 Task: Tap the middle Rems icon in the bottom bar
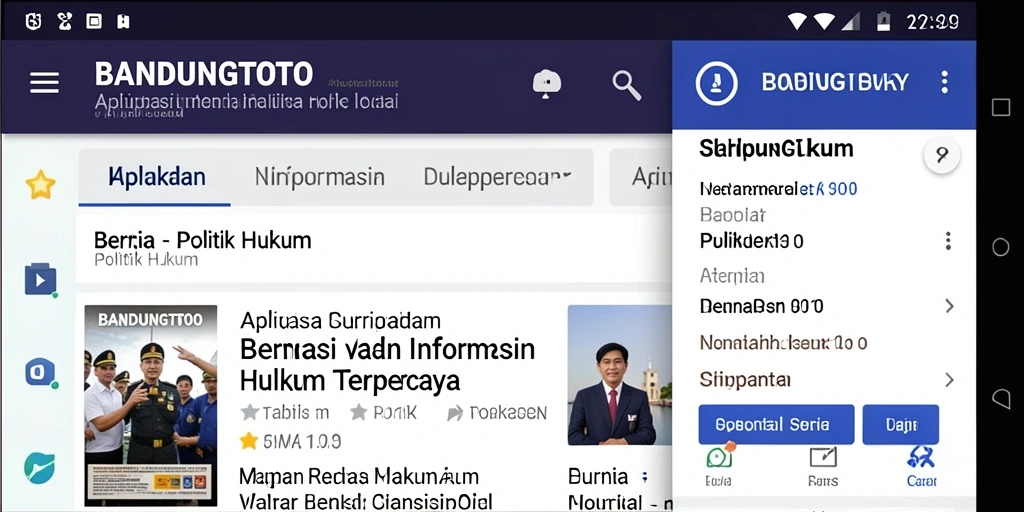(823, 456)
